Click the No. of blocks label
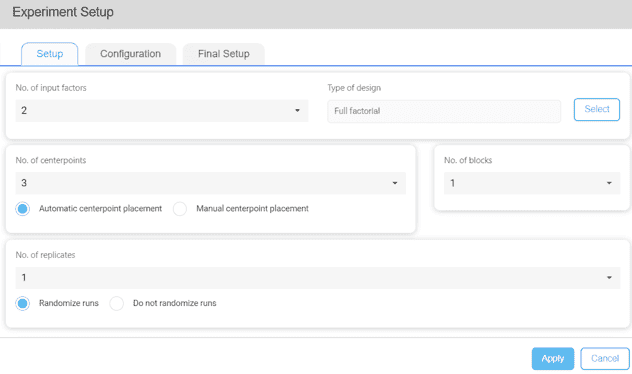 tap(468, 160)
